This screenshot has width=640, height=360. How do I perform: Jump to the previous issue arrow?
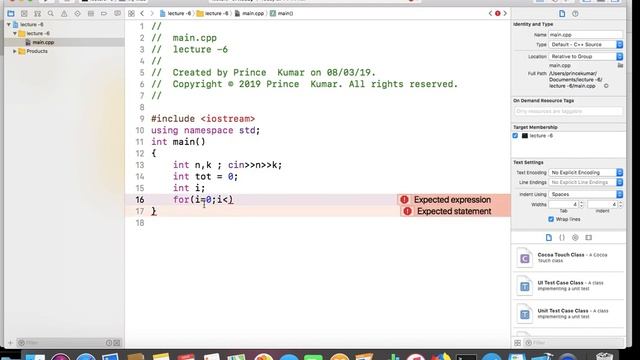pos(490,13)
